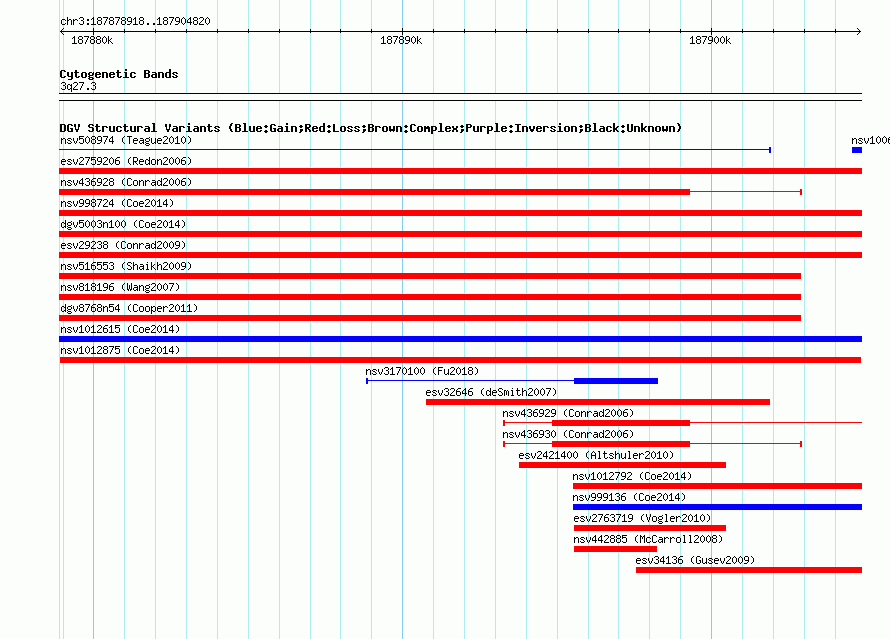Select variant label dgv8768n54 (Cooper2011)
Screen dimensions: 890x639
129,308
